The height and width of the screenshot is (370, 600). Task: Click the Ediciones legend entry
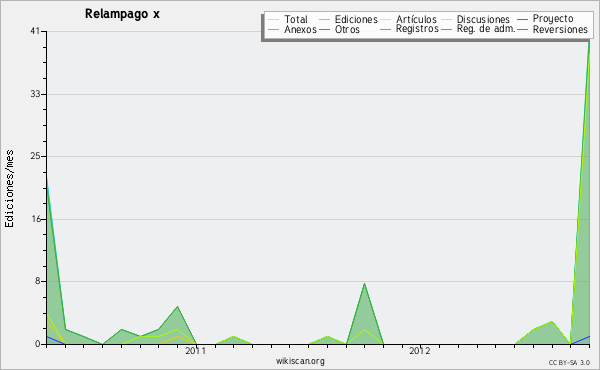356,19
